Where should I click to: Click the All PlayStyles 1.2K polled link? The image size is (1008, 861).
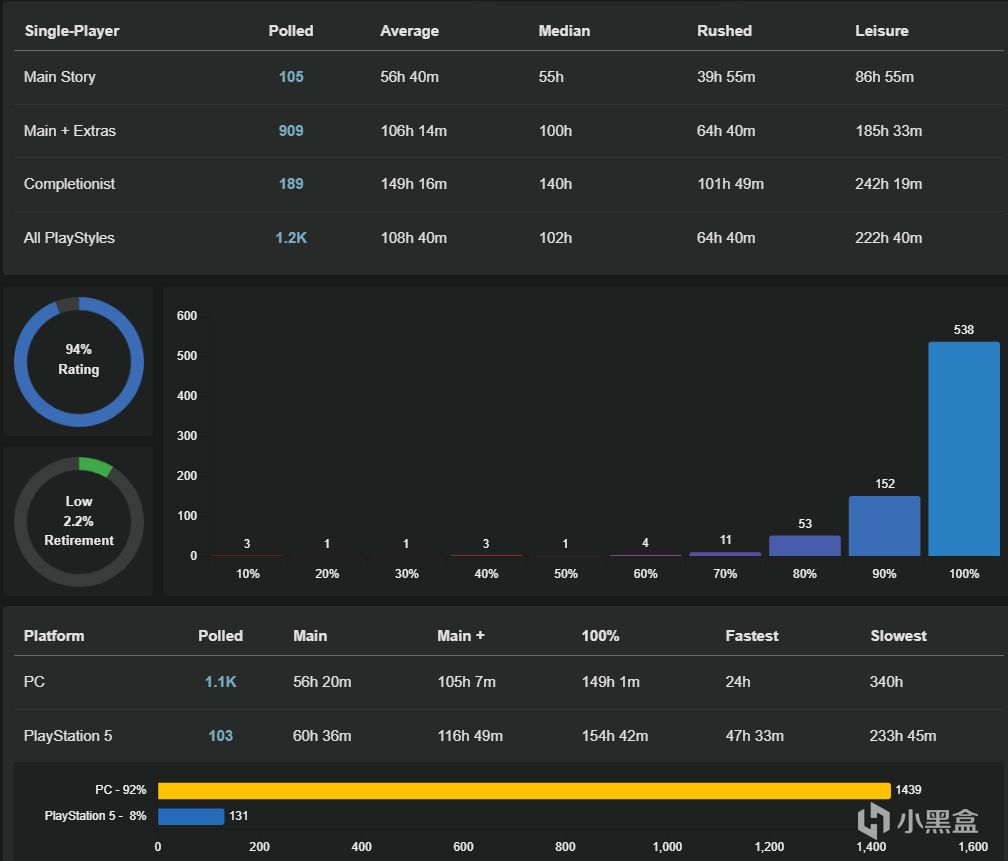[x=291, y=238]
